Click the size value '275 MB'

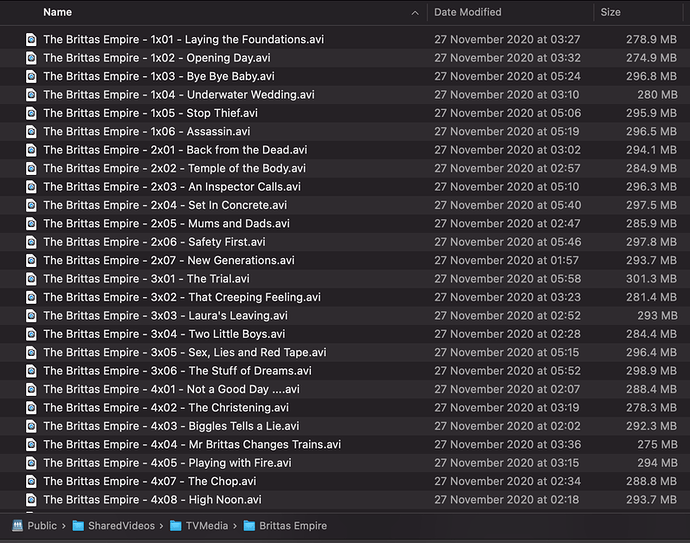tap(657, 445)
